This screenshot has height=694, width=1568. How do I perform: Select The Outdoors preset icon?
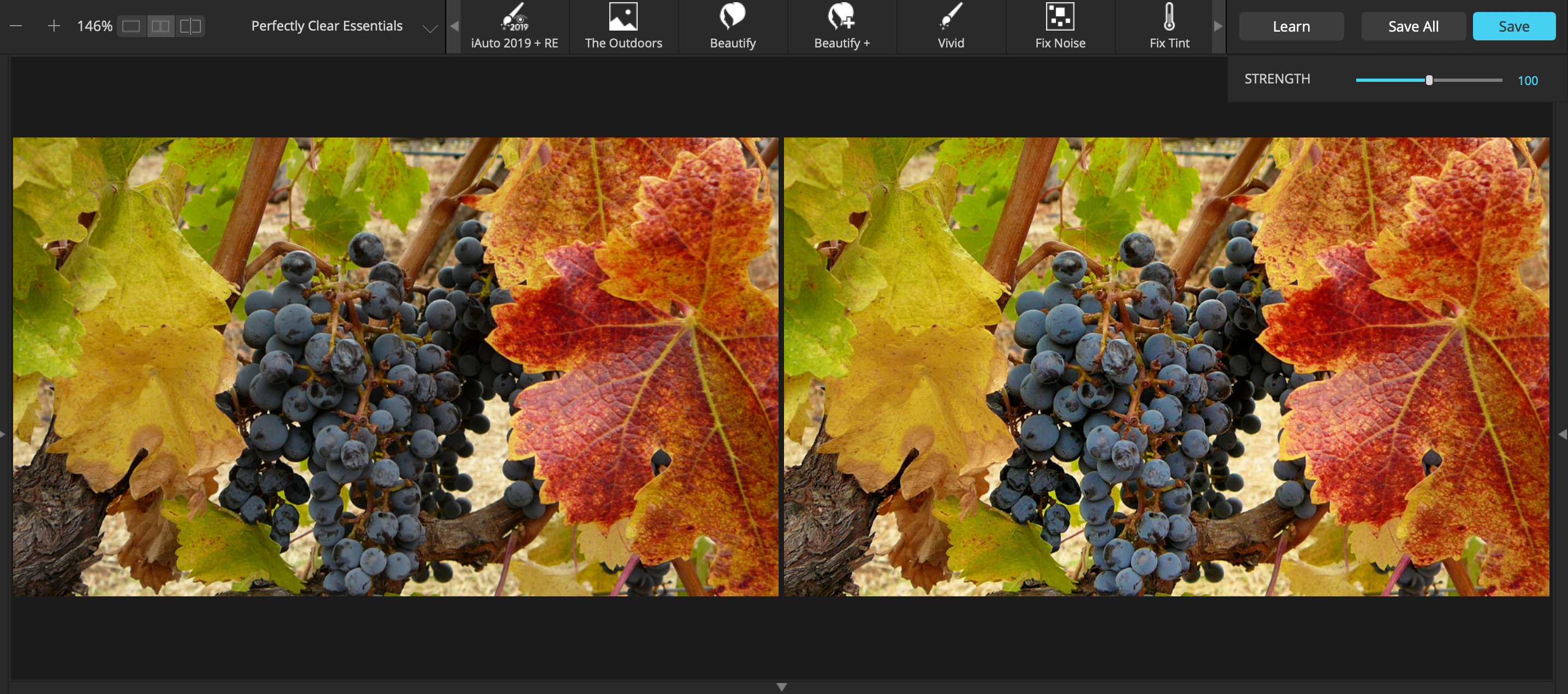pyautogui.click(x=623, y=17)
